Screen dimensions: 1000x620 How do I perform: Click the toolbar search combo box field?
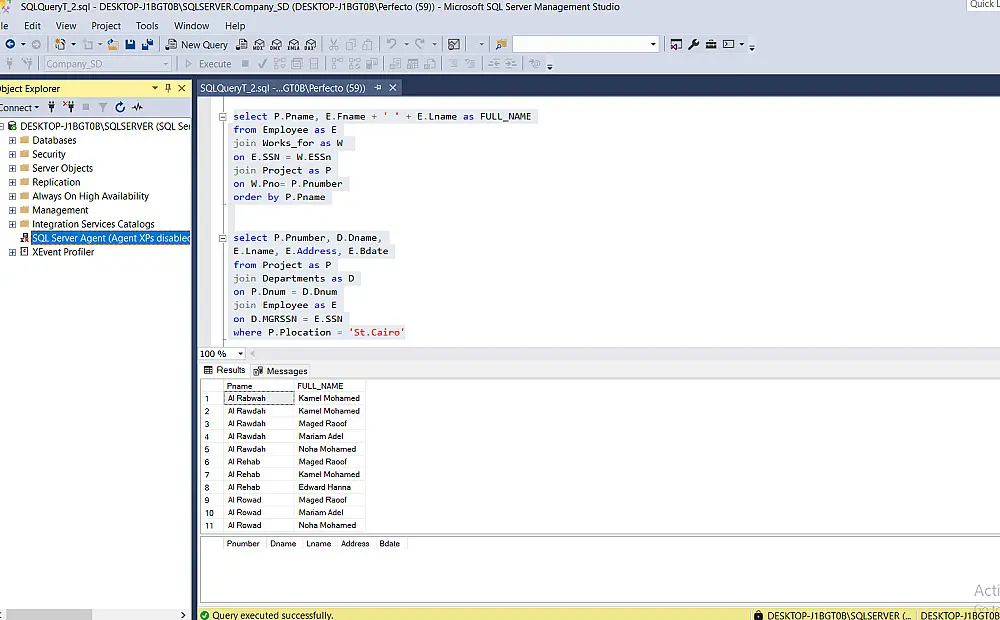click(585, 44)
